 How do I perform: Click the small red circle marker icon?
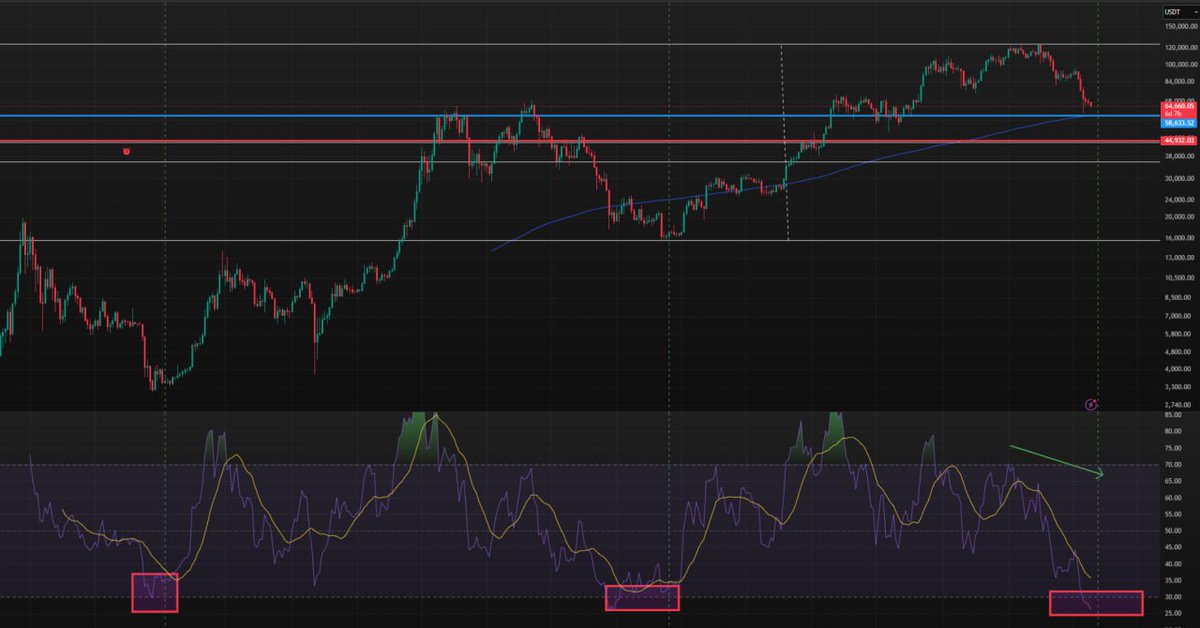point(126,151)
